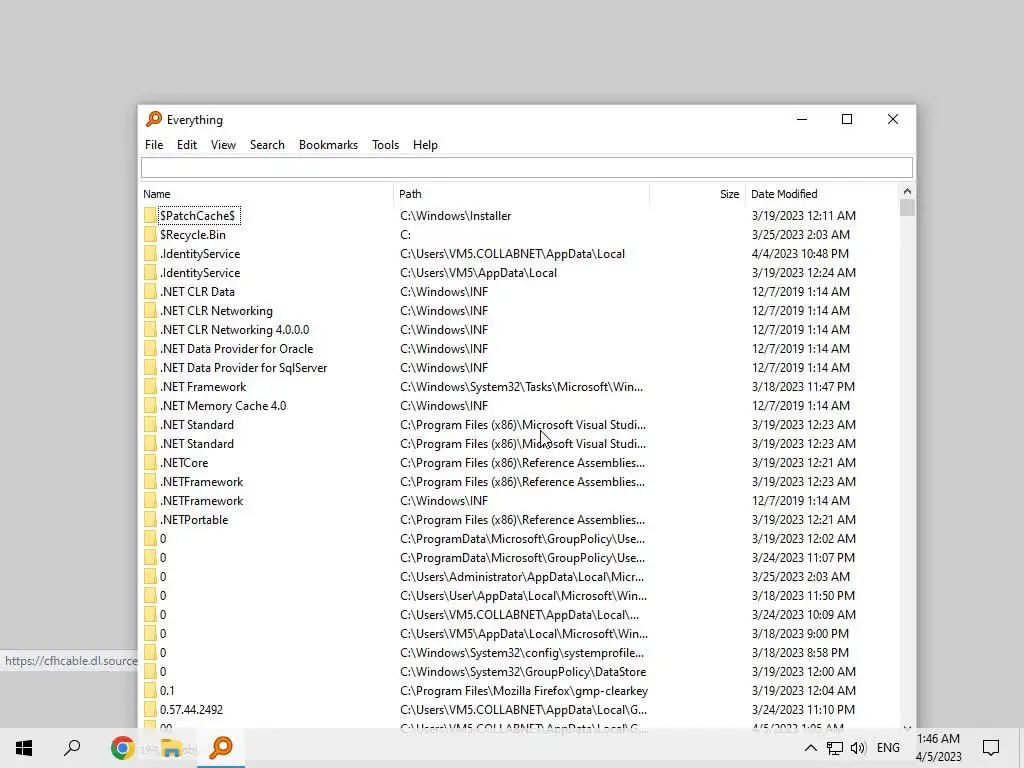
Task: Click the scrollbar up arrow in results list
Action: pos(907,191)
